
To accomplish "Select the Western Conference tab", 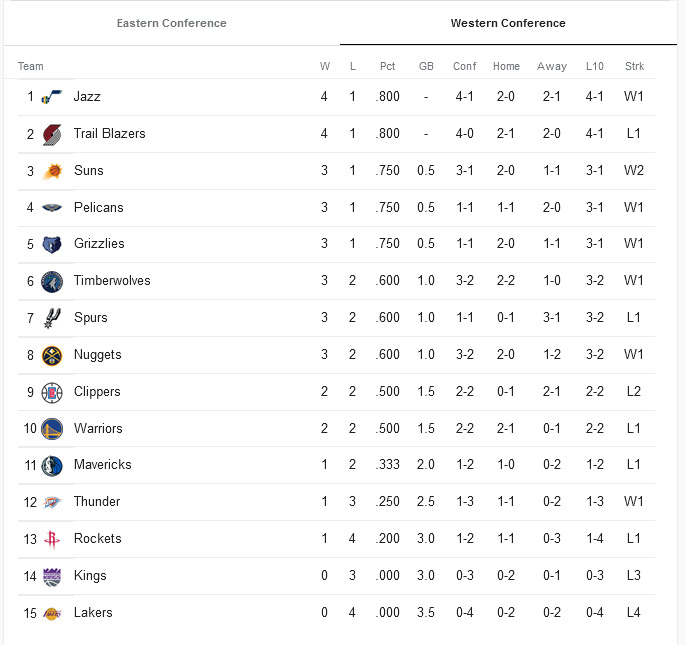I will [x=508, y=23].
